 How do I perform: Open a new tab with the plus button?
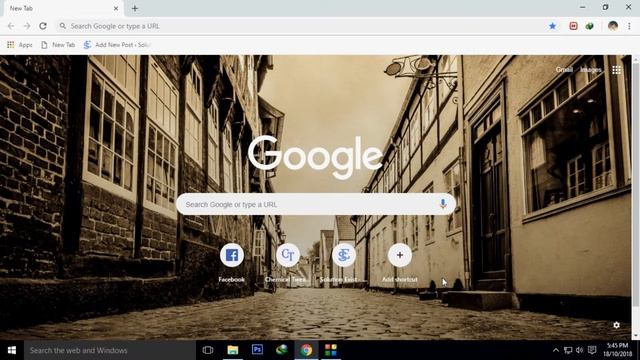[135, 8]
